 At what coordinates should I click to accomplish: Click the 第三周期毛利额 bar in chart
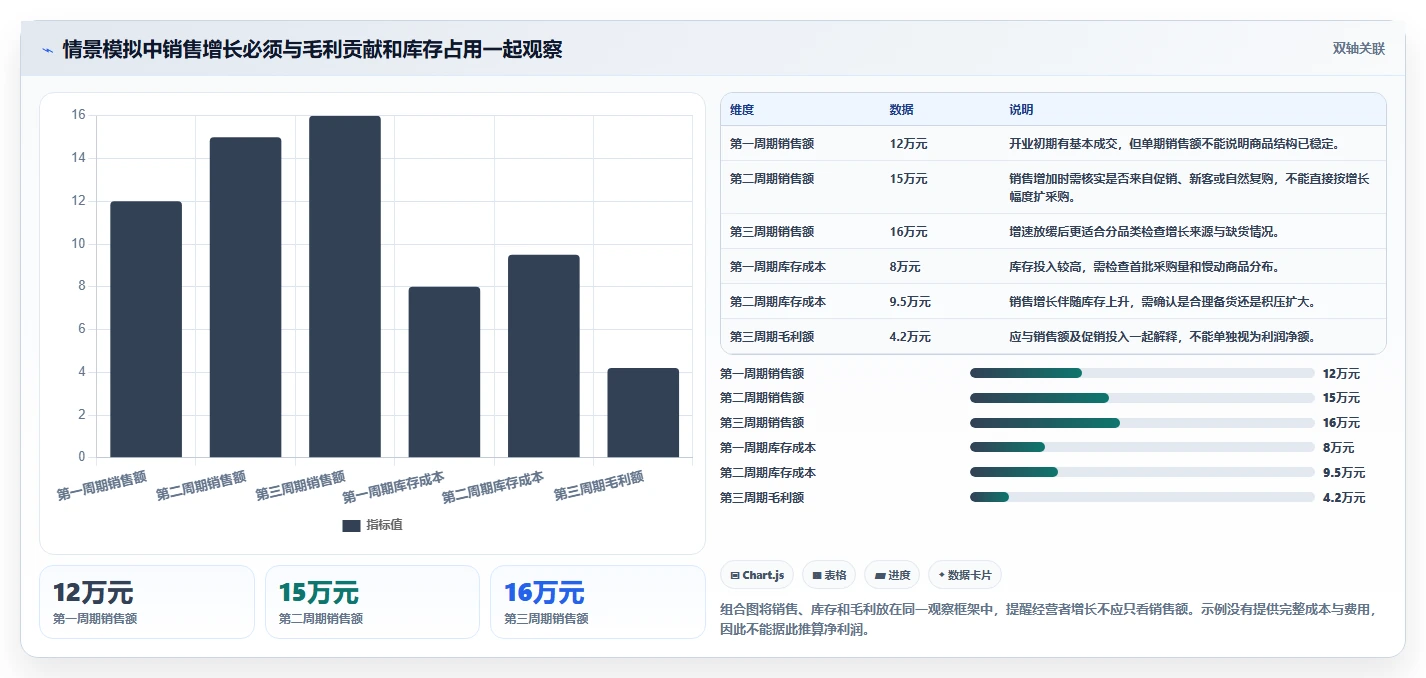[x=643, y=412]
